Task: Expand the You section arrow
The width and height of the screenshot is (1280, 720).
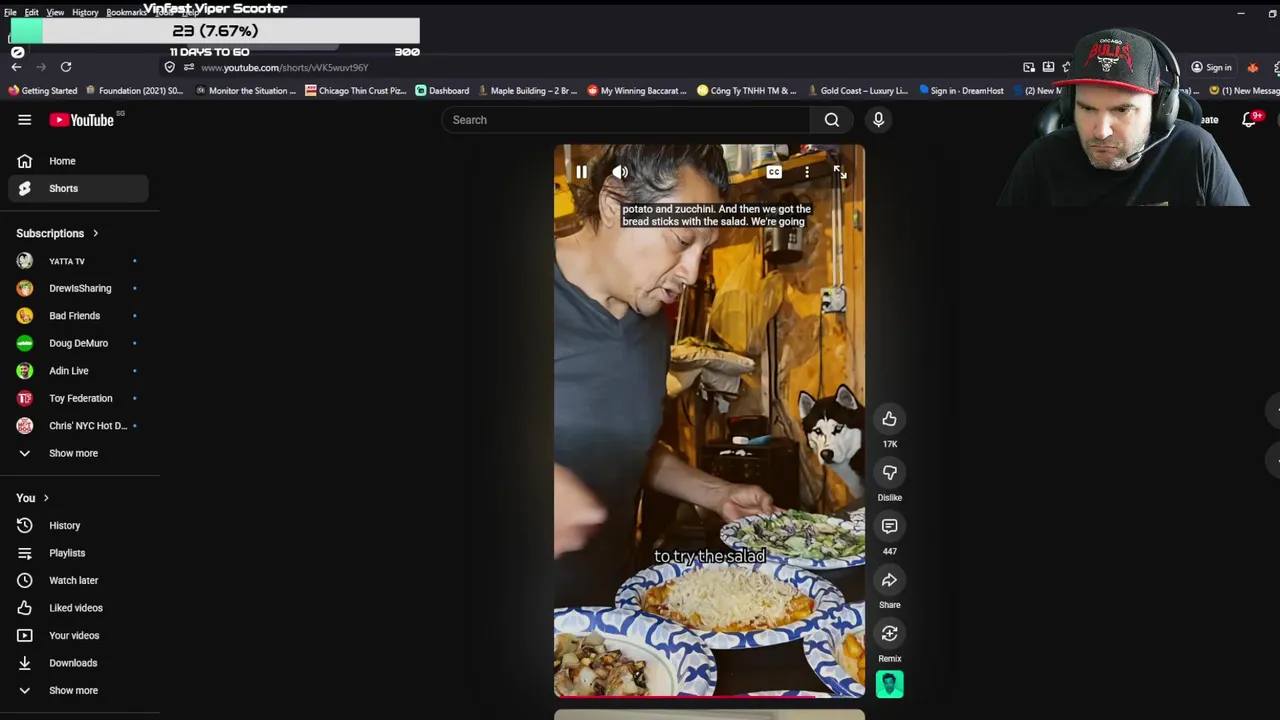Action: point(45,498)
